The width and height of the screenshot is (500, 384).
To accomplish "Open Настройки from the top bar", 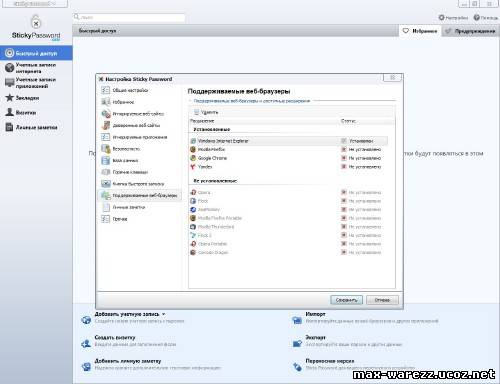I will pos(453,18).
